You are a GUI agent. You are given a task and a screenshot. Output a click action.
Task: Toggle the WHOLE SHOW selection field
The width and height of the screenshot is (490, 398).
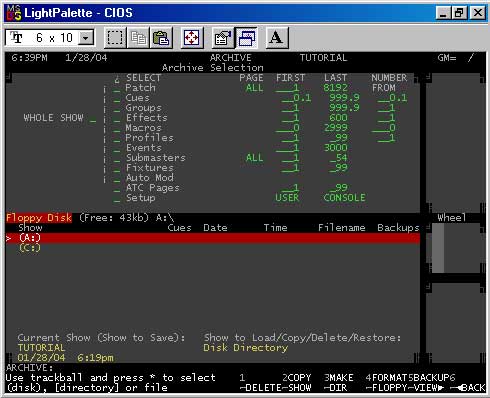[93, 118]
